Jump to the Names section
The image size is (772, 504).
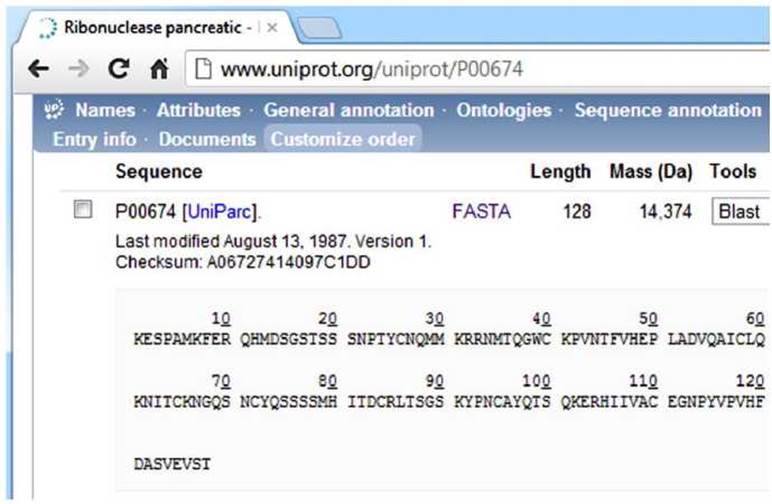pos(105,110)
